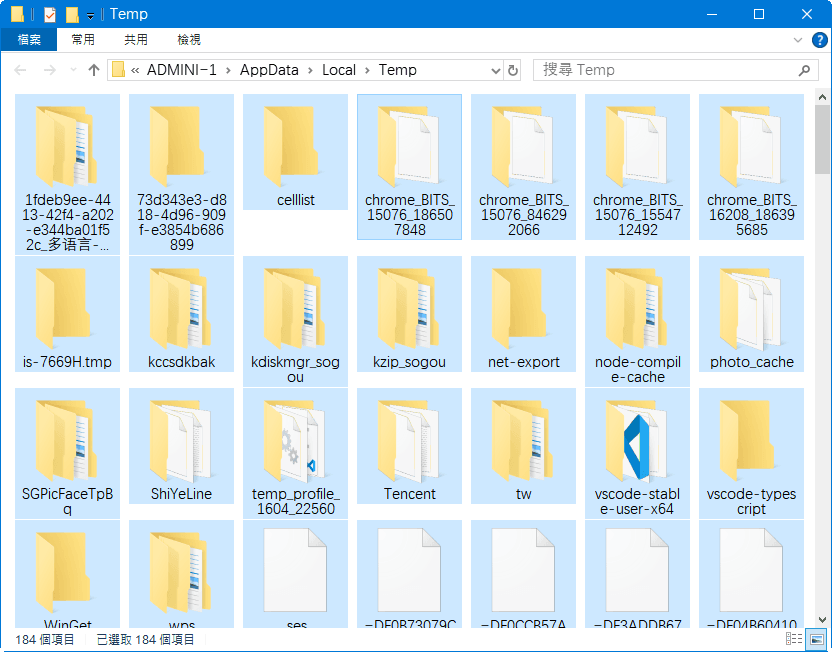This screenshot has height=652, width=832.
Task: Open the 共用 ribbon tab
Action: point(136,40)
